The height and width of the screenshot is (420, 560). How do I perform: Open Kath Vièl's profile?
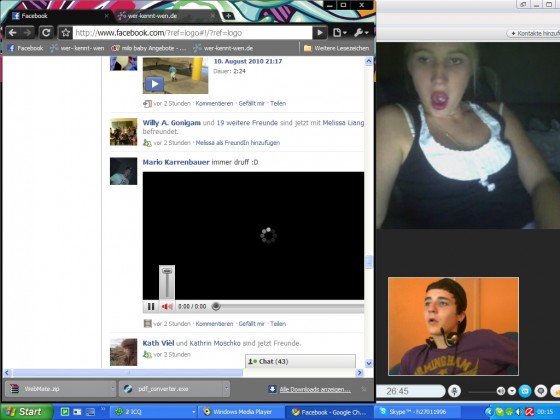tap(158, 343)
